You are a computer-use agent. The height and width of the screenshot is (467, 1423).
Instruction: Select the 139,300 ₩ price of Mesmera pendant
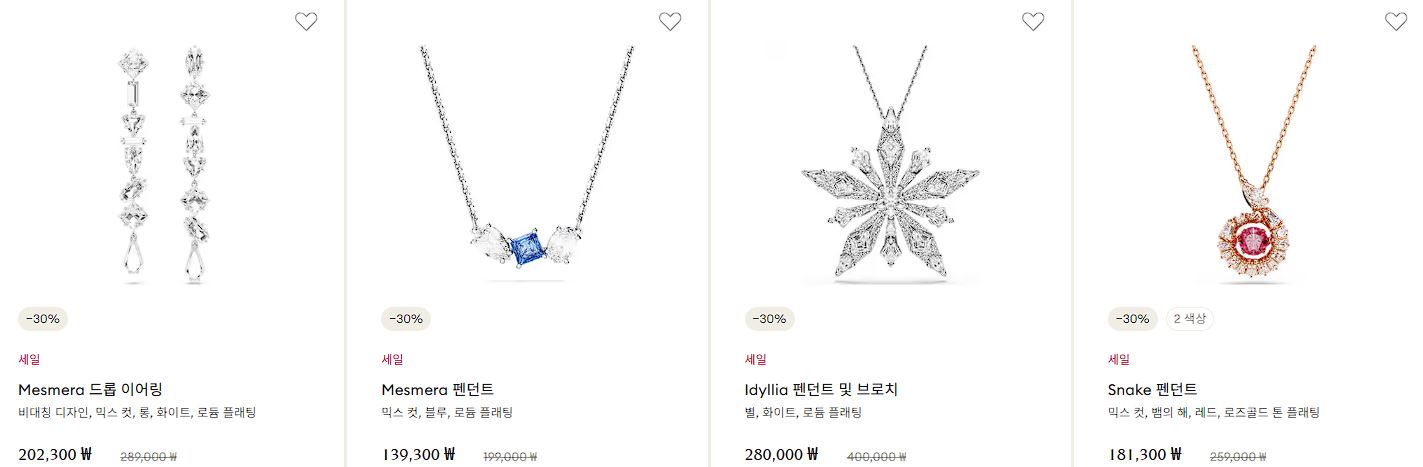pyautogui.click(x=418, y=454)
